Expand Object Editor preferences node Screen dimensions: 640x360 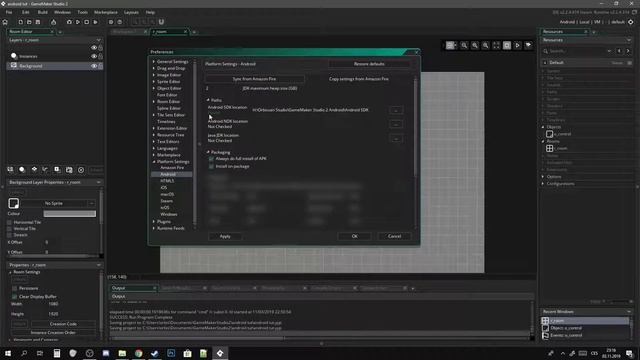coord(154,88)
